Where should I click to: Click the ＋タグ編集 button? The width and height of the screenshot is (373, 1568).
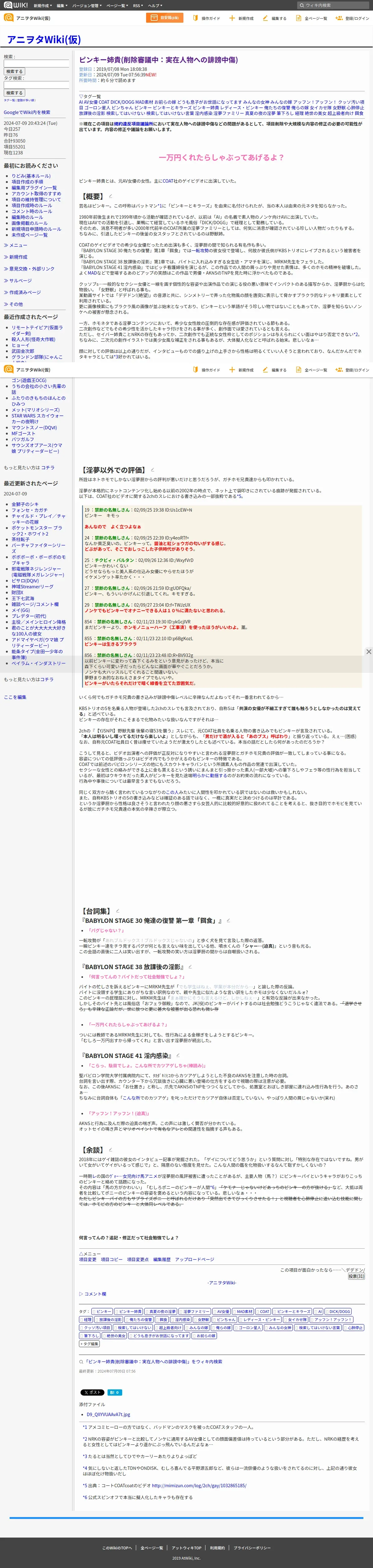pyautogui.click(x=90, y=1343)
